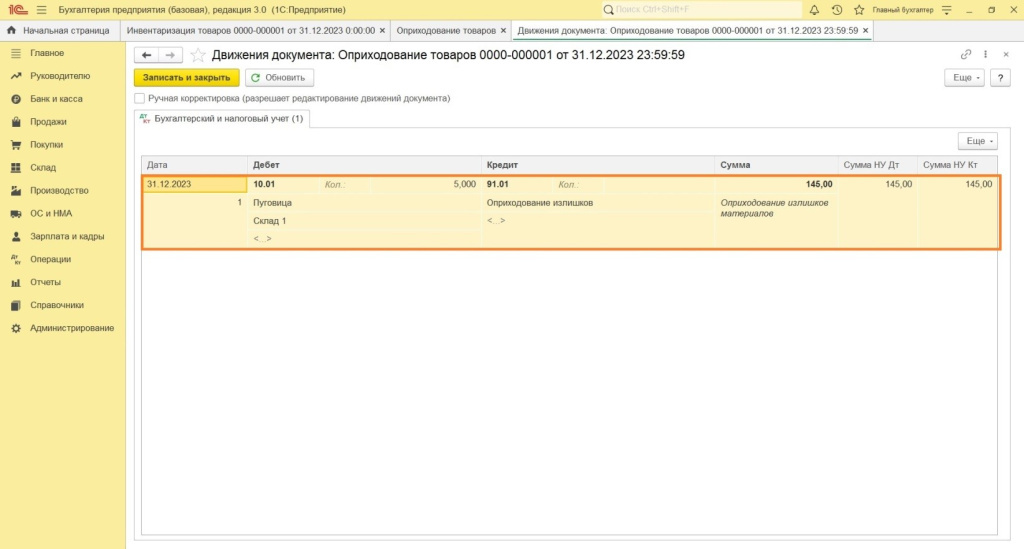Click Обновить button
1024x549 pixels.
(x=280, y=78)
